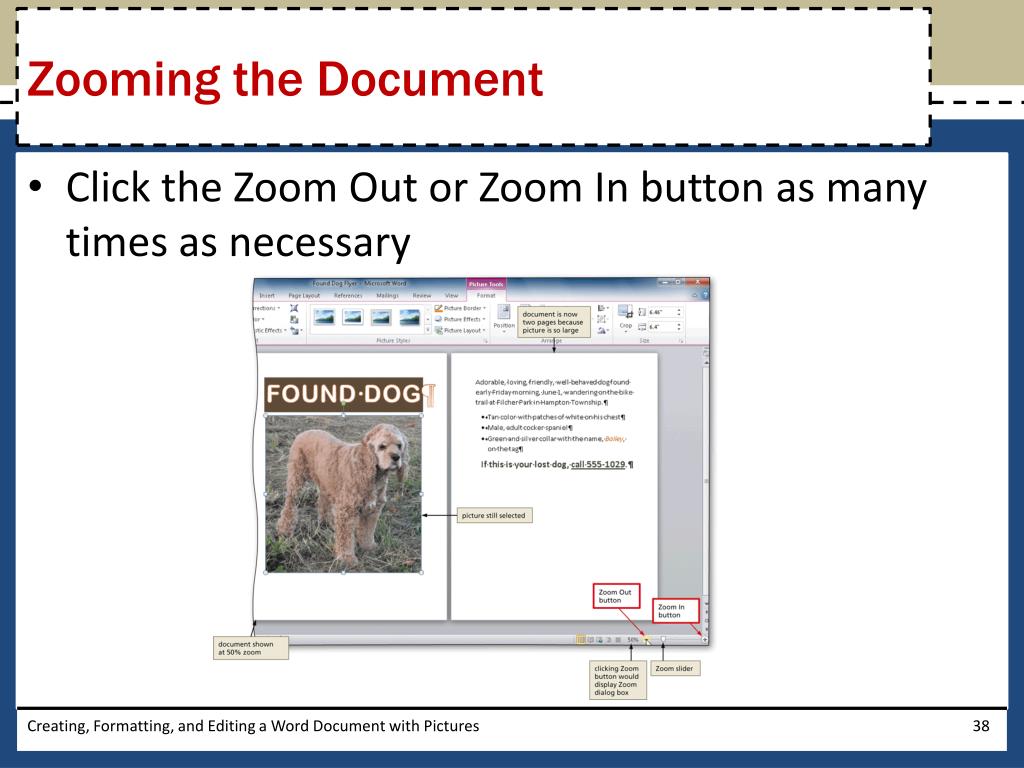Viewport: 1024px width, 768px height.
Task: Open the Artistic Effects dropdown
Action: (x=269, y=330)
